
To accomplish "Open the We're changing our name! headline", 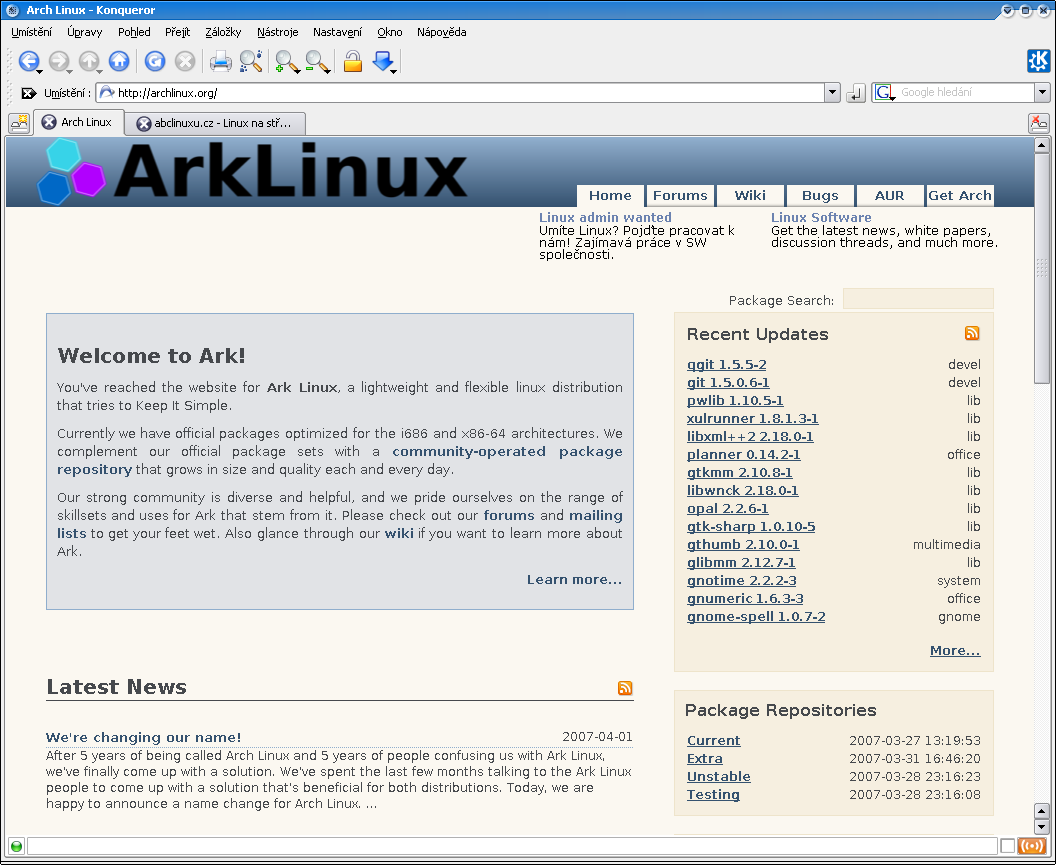I will pos(143,737).
